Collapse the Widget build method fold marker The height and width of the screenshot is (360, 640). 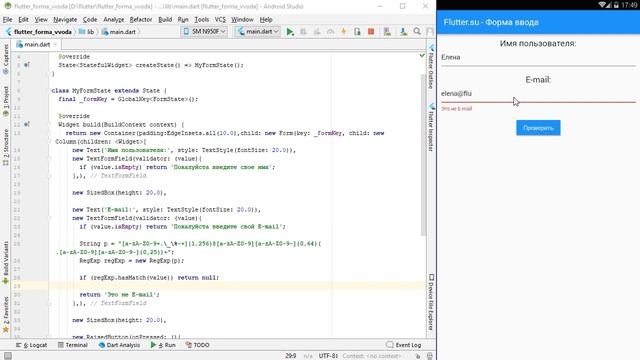pos(49,124)
